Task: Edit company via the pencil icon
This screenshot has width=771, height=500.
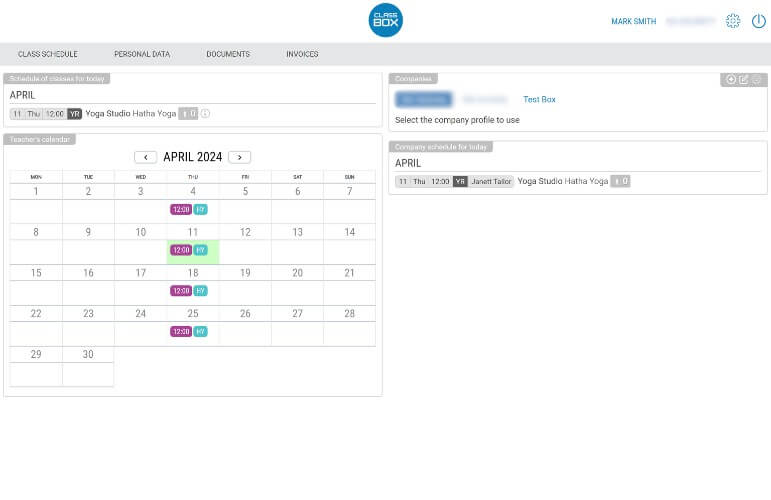Action: click(744, 80)
